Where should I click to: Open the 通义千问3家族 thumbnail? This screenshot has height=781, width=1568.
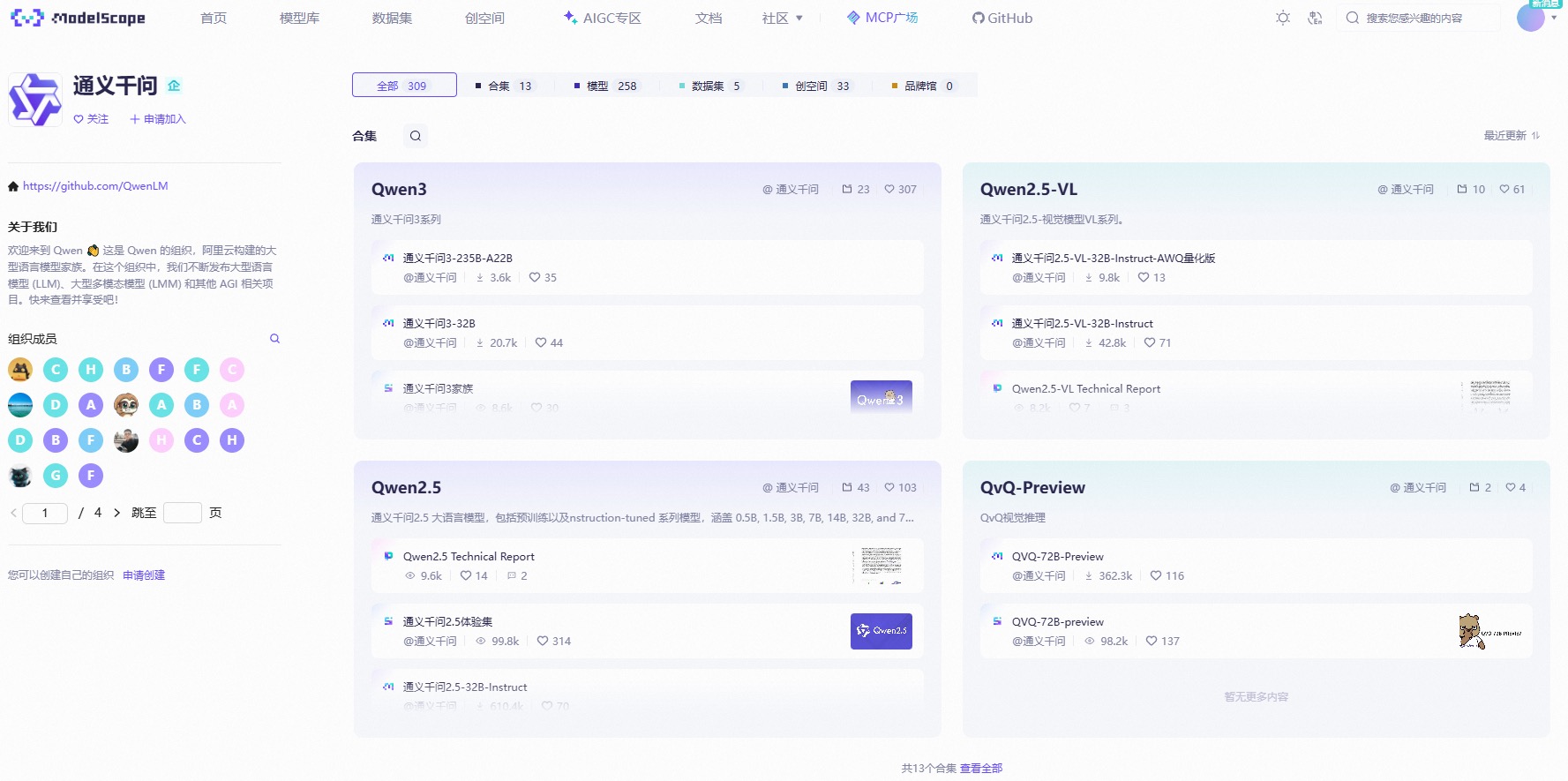(x=882, y=396)
